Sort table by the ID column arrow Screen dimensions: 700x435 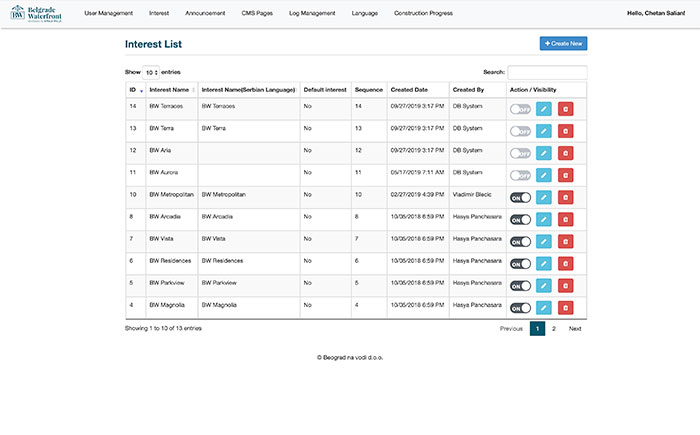point(142,91)
